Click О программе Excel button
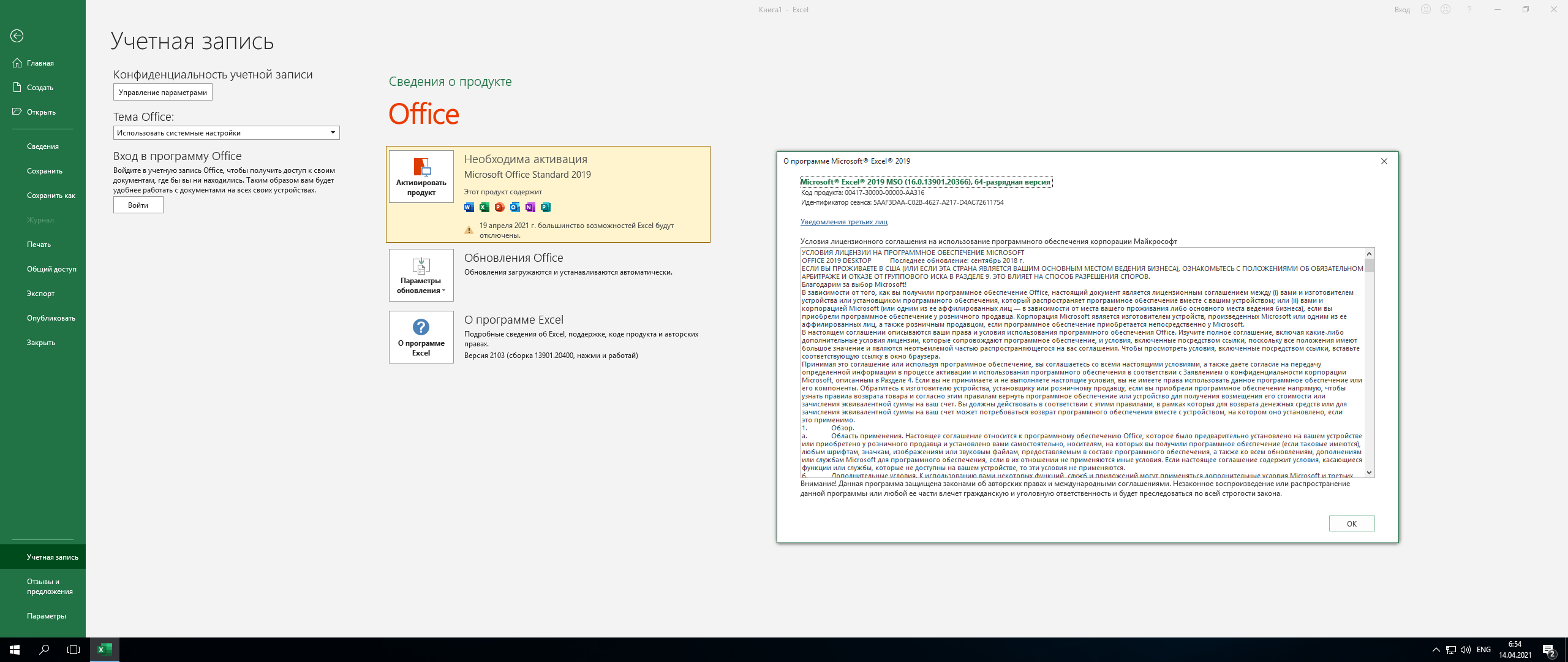Screen dimensions: 1568x662 click(x=421, y=337)
